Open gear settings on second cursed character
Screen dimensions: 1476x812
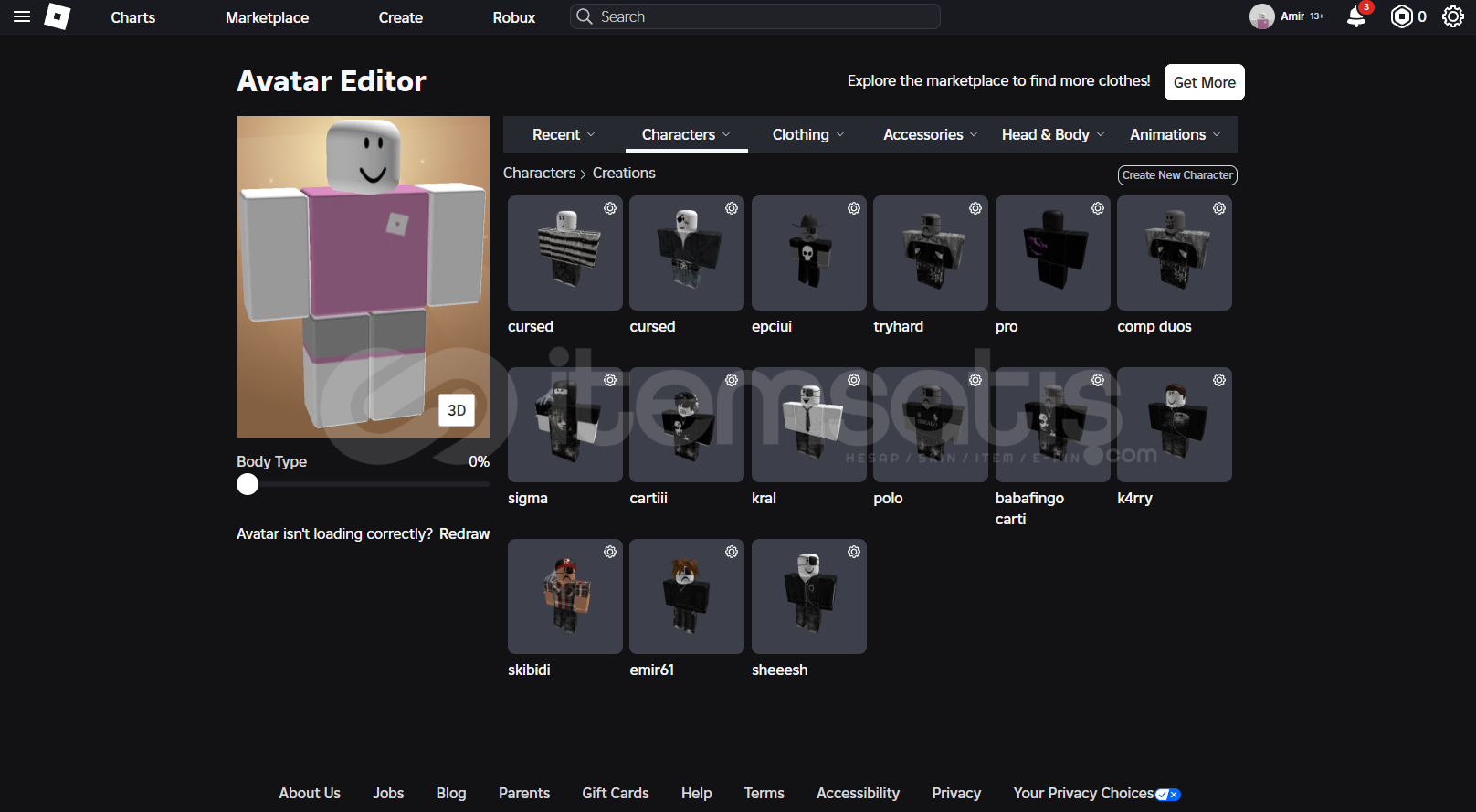[732, 208]
